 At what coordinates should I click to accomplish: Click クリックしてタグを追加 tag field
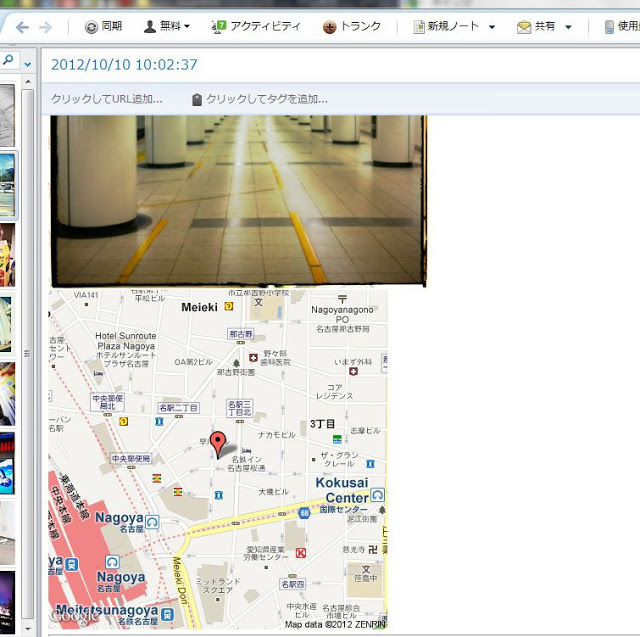pyautogui.click(x=267, y=99)
